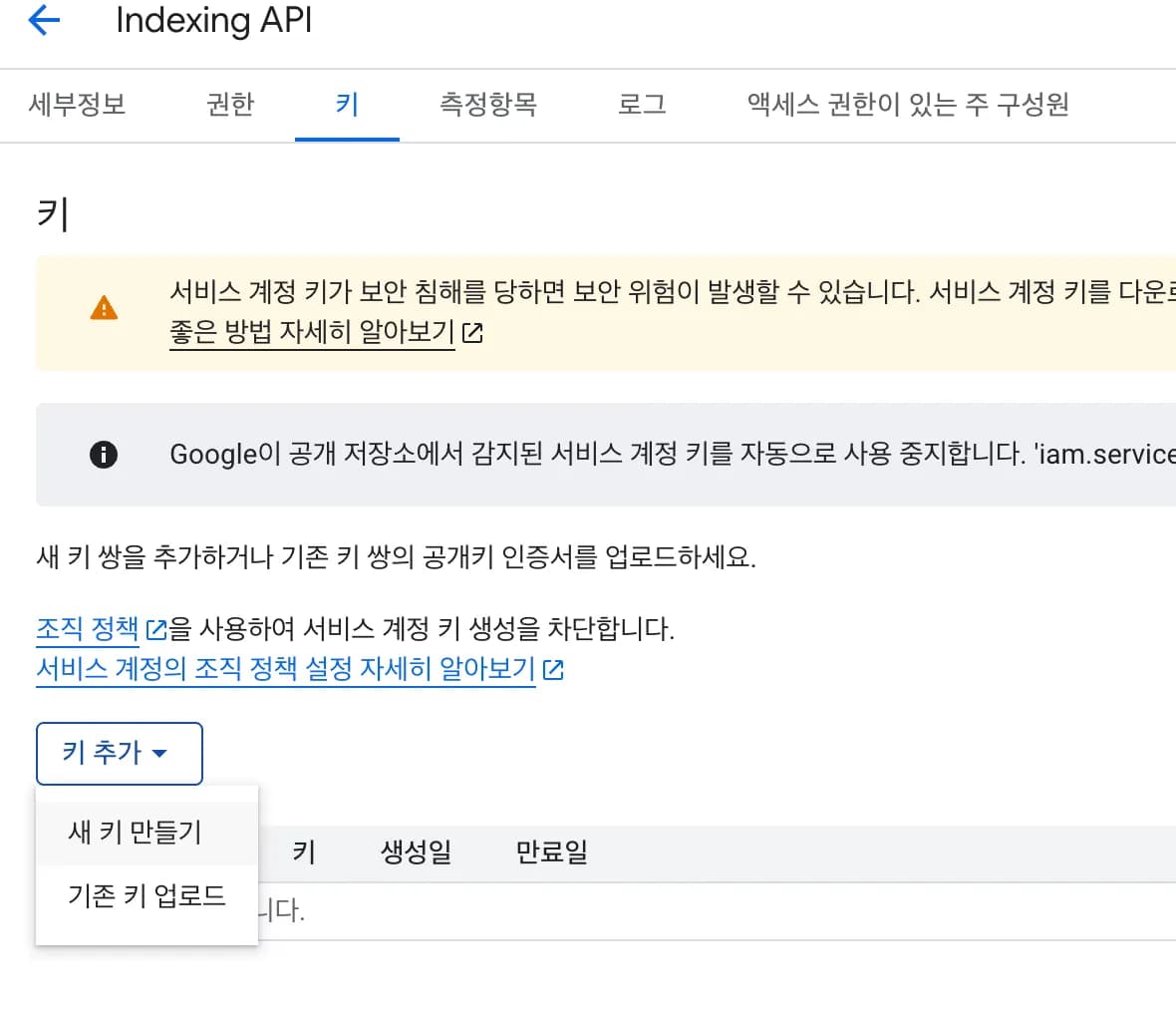Click the external link icon beside '조직 정책'
This screenshot has width=1176, height=1015.
155,629
